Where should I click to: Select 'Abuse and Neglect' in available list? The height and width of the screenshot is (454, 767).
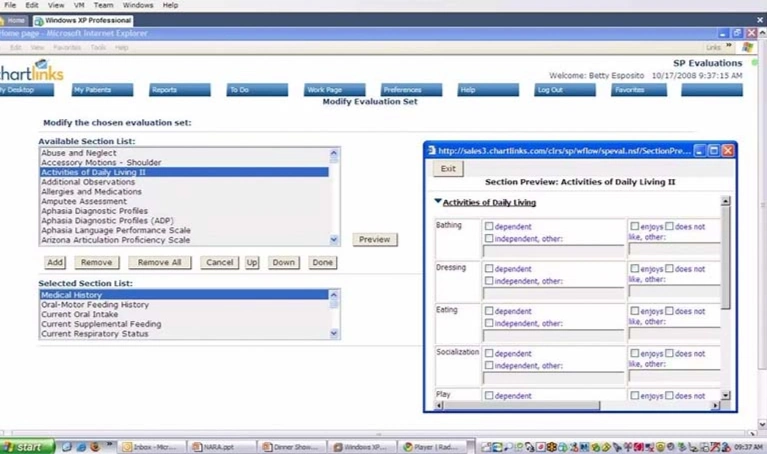tap(184, 153)
